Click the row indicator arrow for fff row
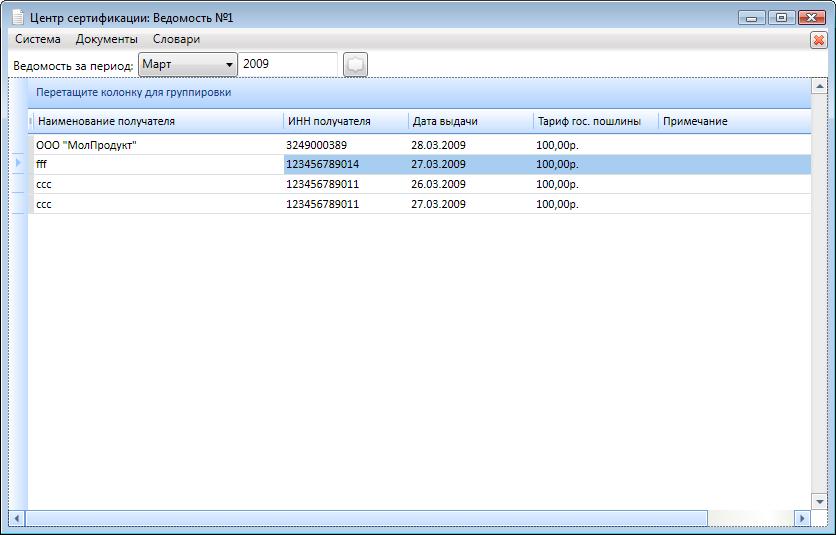 (19, 163)
